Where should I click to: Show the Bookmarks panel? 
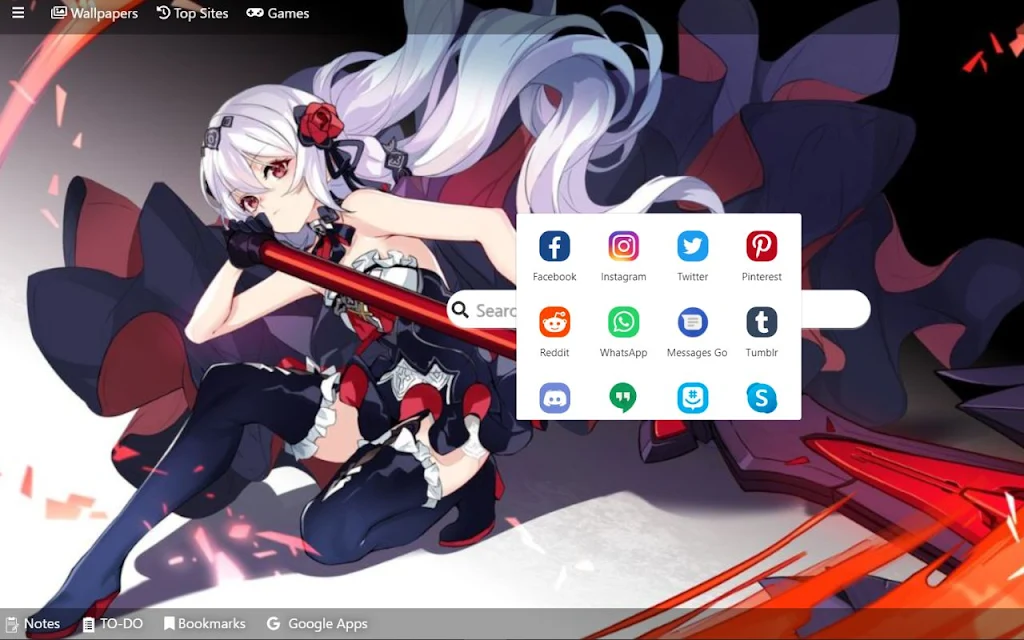[204, 624]
